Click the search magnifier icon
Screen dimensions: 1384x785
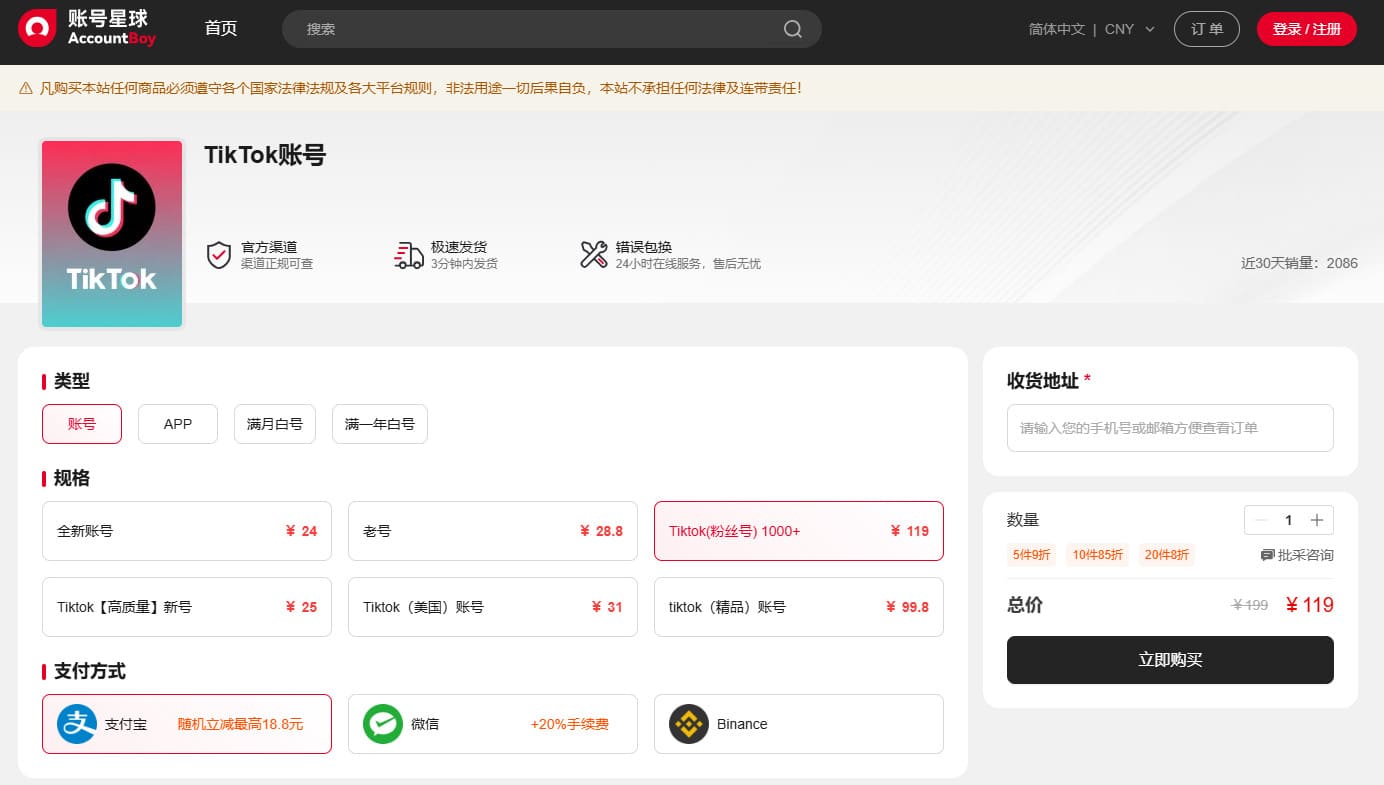point(793,29)
